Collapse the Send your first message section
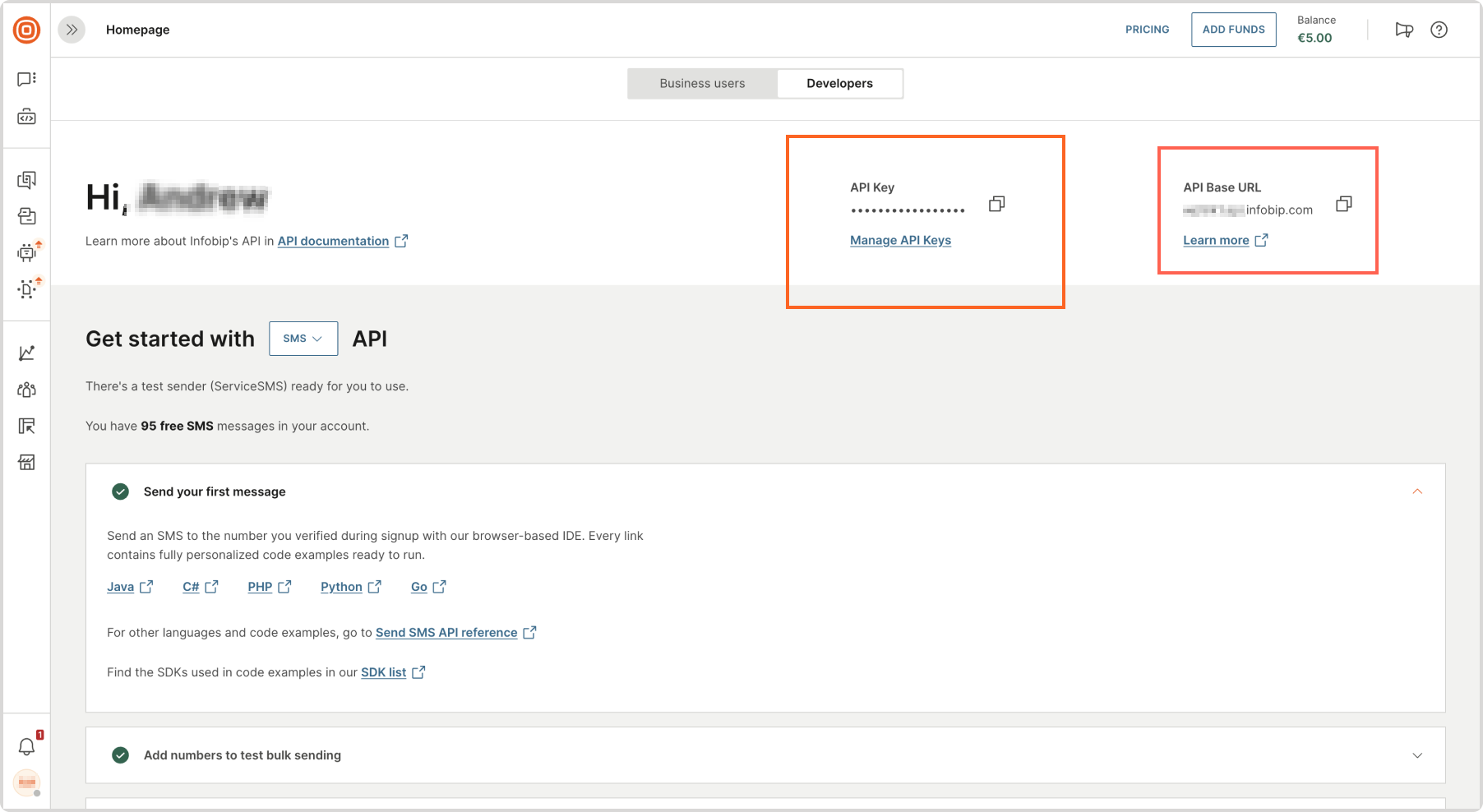 [1417, 491]
